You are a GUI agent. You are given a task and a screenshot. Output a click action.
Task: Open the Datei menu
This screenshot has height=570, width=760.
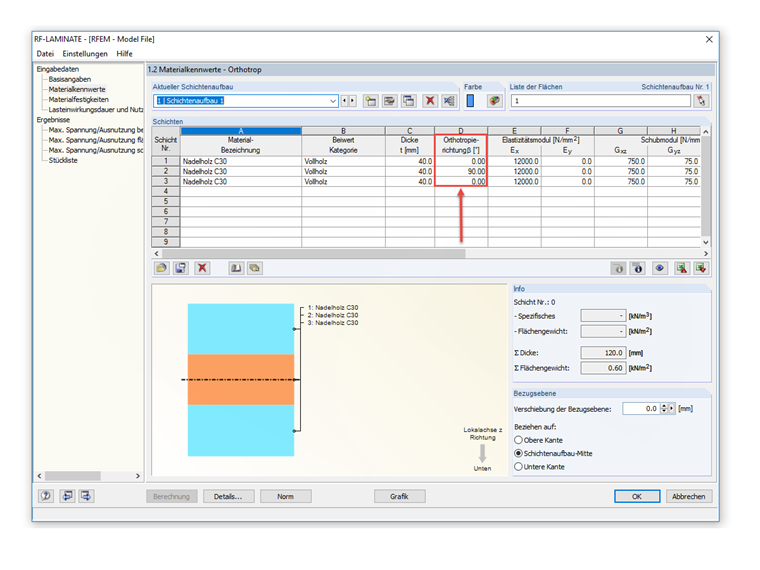point(45,54)
